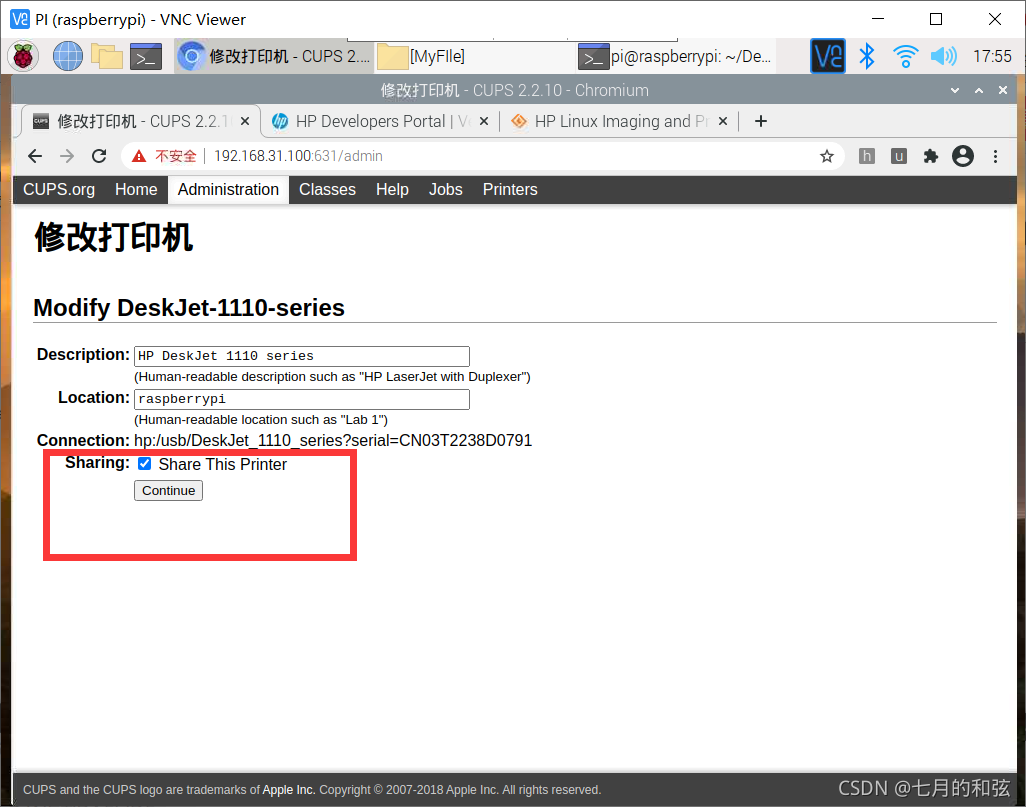Maximize Chromium window with up arrow
This screenshot has height=807, width=1026.
pos(979,90)
